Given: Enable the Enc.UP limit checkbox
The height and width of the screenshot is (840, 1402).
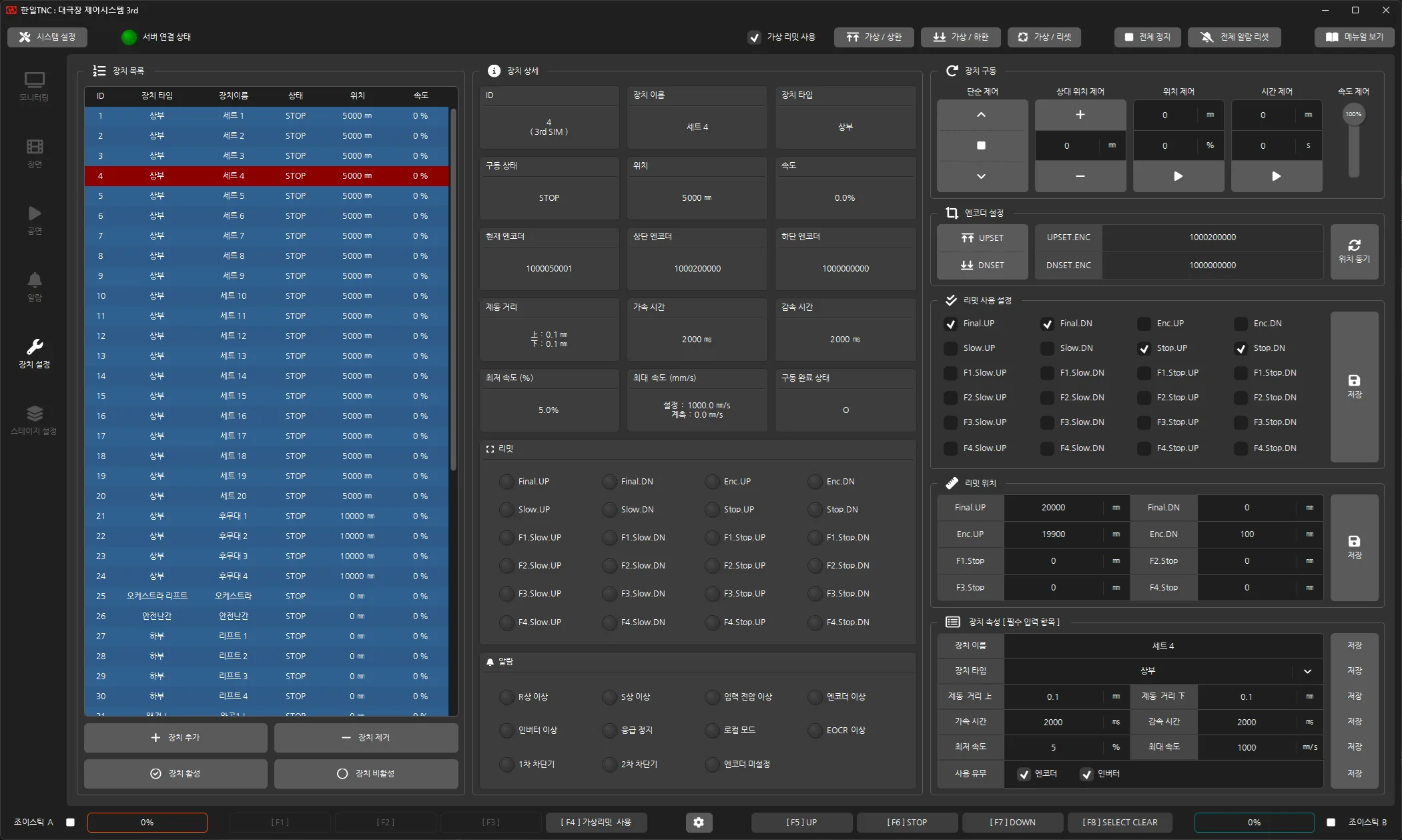Looking at the screenshot, I should [x=1144, y=324].
